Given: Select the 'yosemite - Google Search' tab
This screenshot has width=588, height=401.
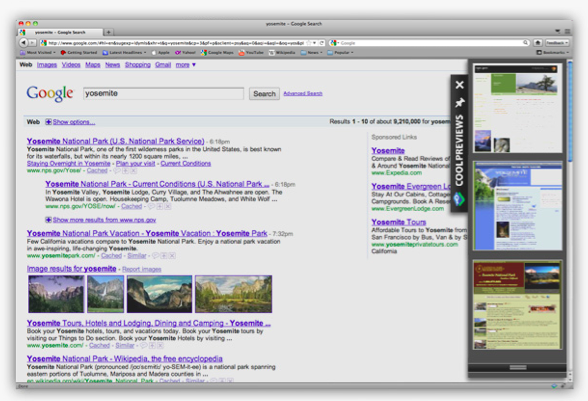Looking at the screenshot, I should point(60,32).
